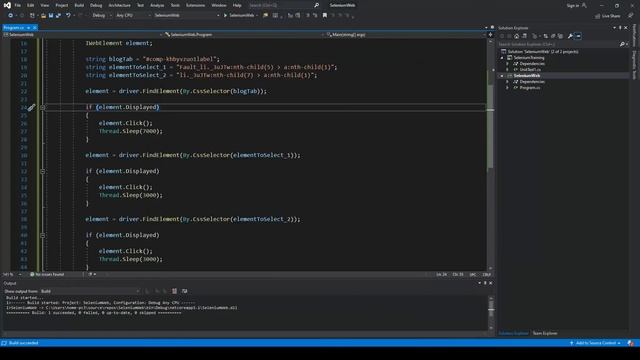Open the SeleniumWeb startup project dropdown
The image size is (640, 360).
[186, 16]
